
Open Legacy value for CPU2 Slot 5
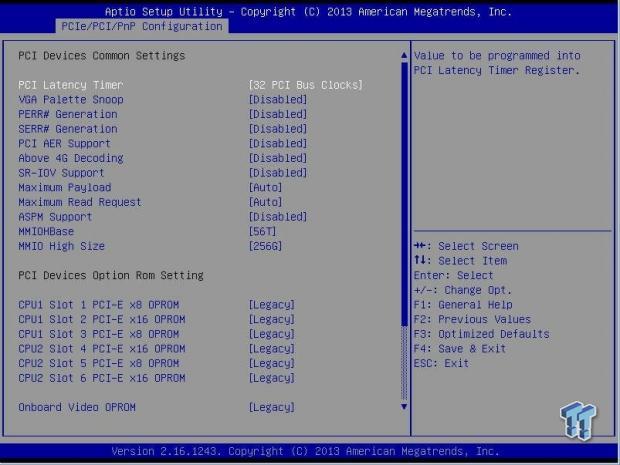coord(272,363)
